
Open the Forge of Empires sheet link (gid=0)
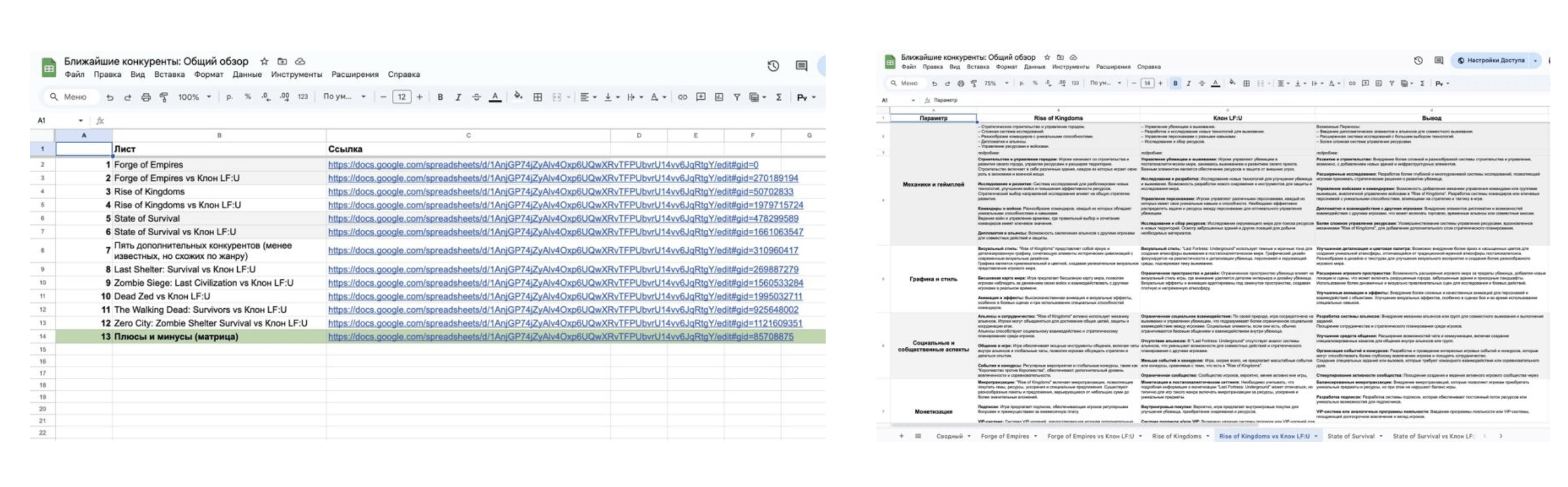[543, 165]
